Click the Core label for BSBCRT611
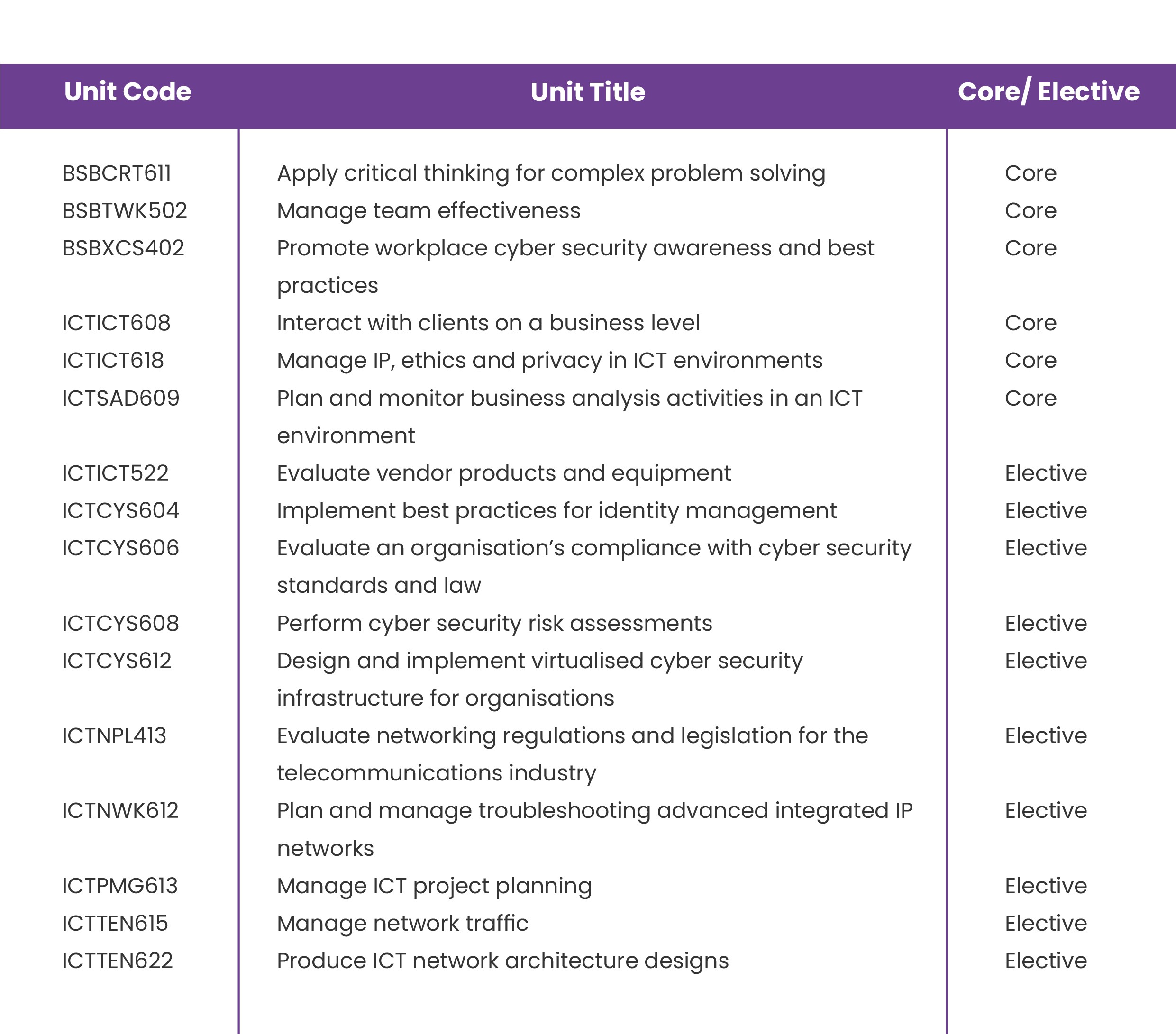The width and height of the screenshot is (1176, 1034). (x=1030, y=173)
